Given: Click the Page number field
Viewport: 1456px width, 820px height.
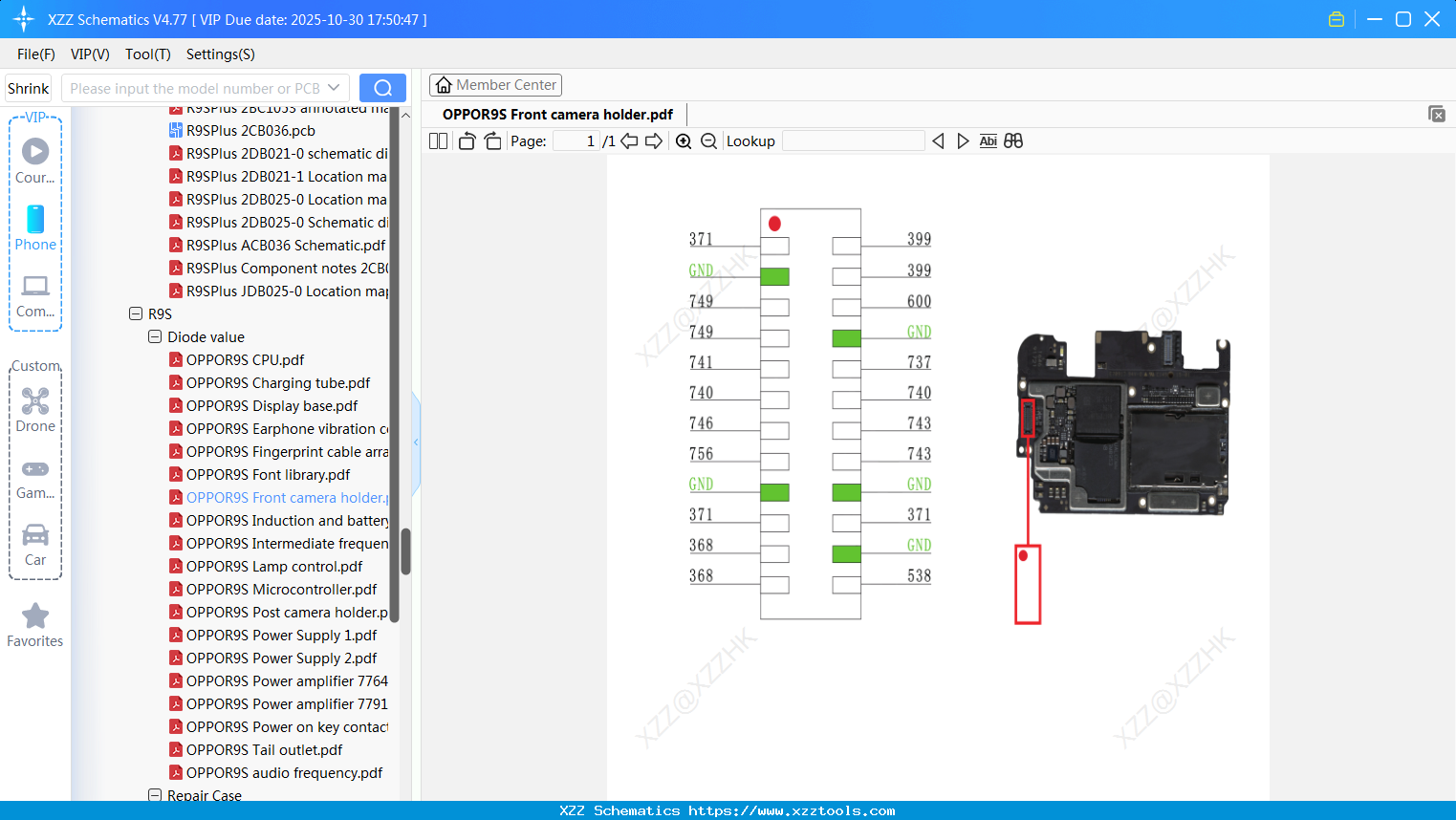Looking at the screenshot, I should (576, 141).
